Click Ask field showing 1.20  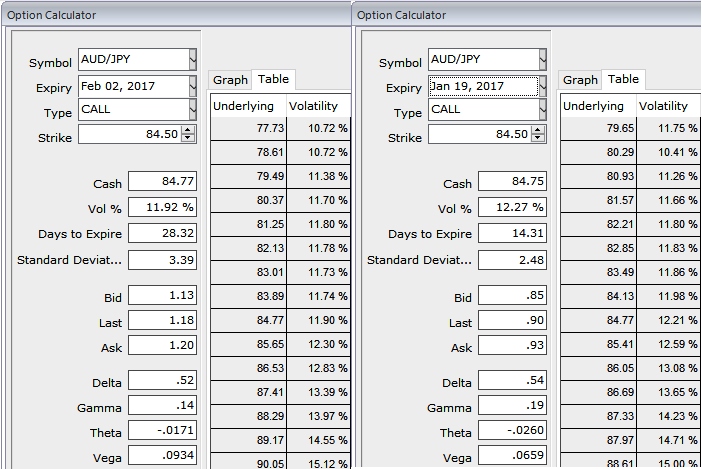(x=163, y=345)
